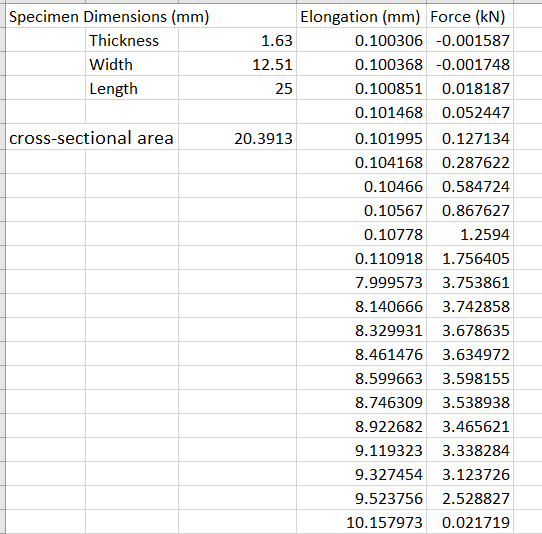Select the 'Width' label cell
Image resolution: width=542 pixels, height=534 pixels.
[132, 64]
